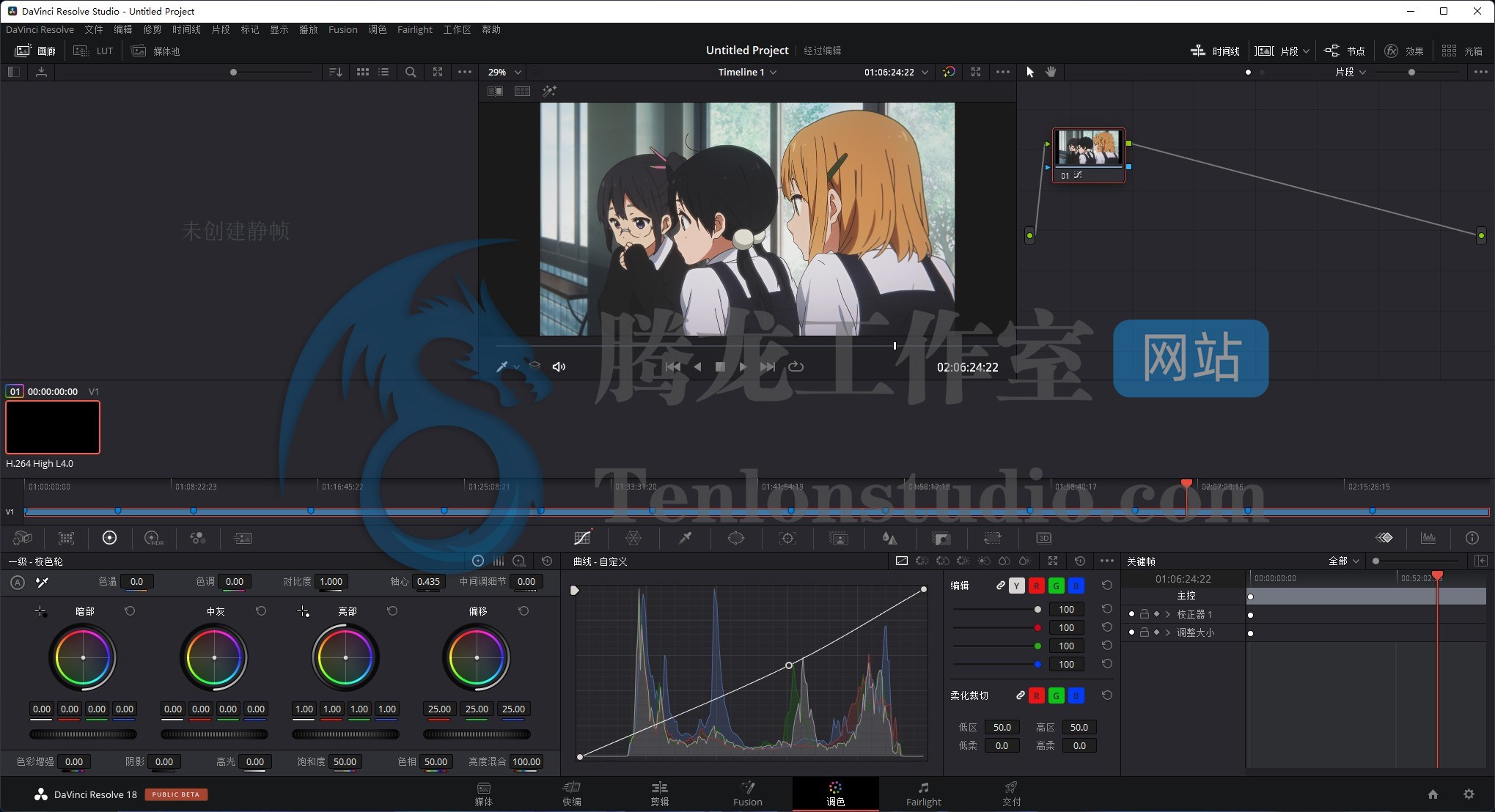Open the Fusion menu
This screenshot has height=812, width=1495.
pos(342,29)
